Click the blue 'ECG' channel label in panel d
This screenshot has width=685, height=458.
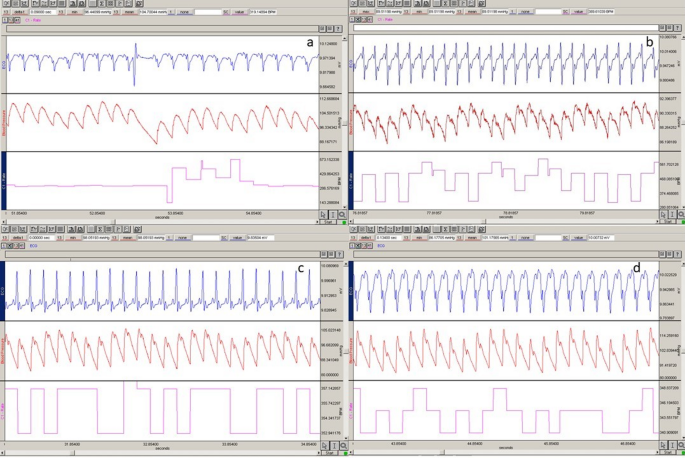click(x=381, y=246)
